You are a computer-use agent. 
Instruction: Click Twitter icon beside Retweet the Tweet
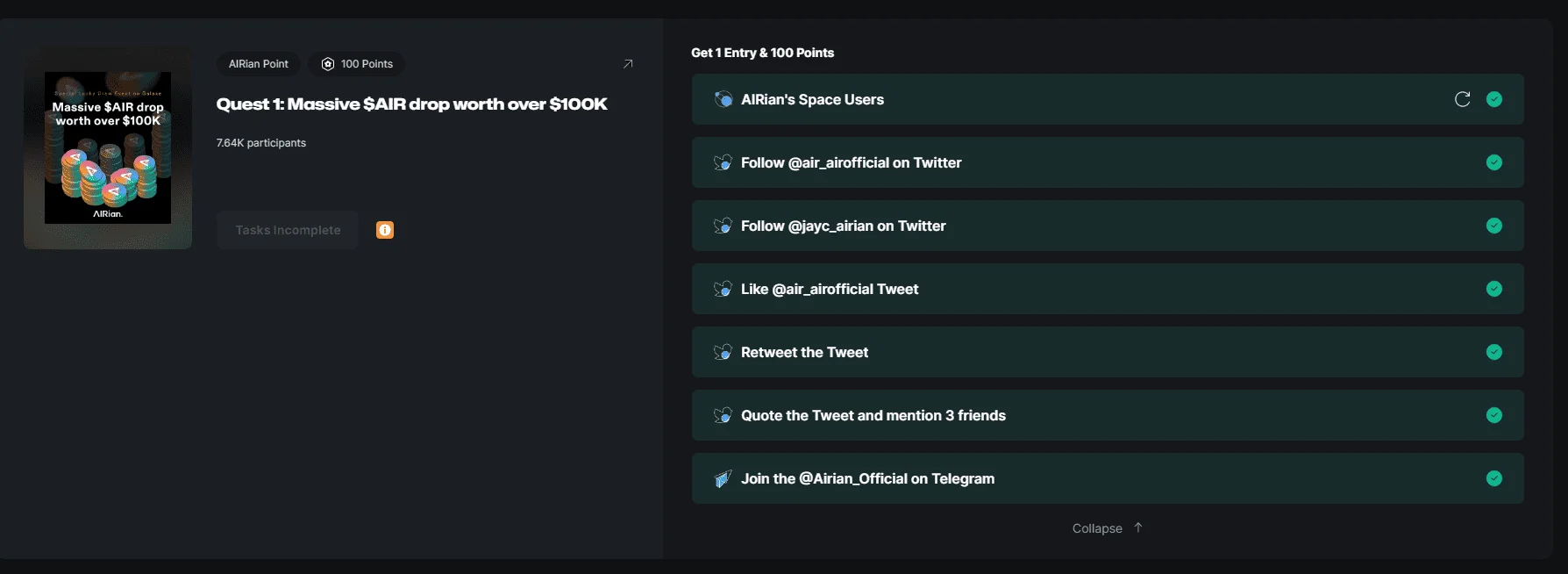(723, 352)
